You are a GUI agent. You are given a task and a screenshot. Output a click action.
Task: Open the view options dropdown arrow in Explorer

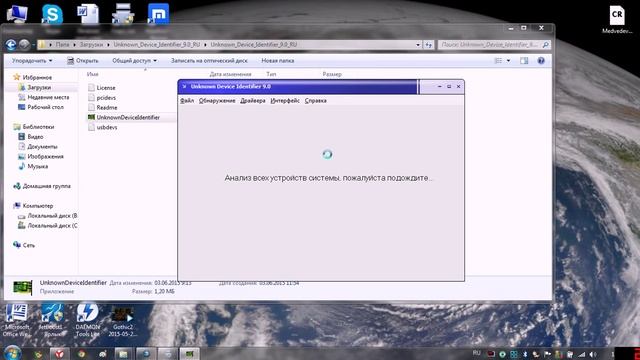click(x=508, y=60)
